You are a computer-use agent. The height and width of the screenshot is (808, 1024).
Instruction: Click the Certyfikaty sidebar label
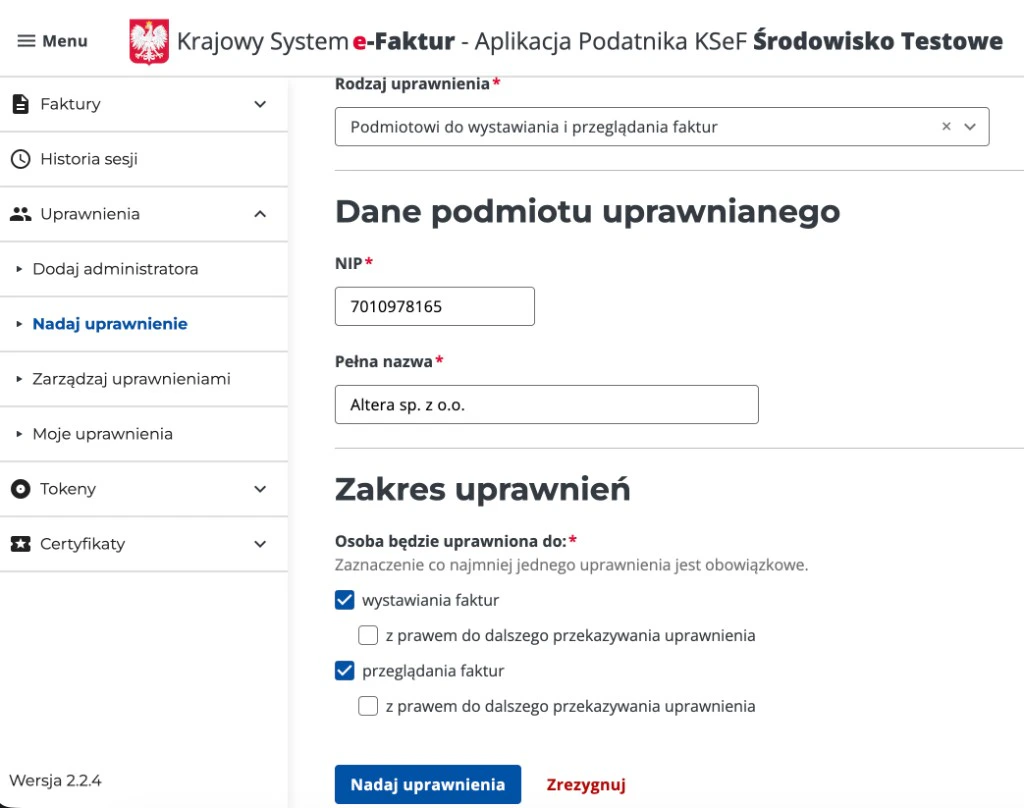pos(82,543)
